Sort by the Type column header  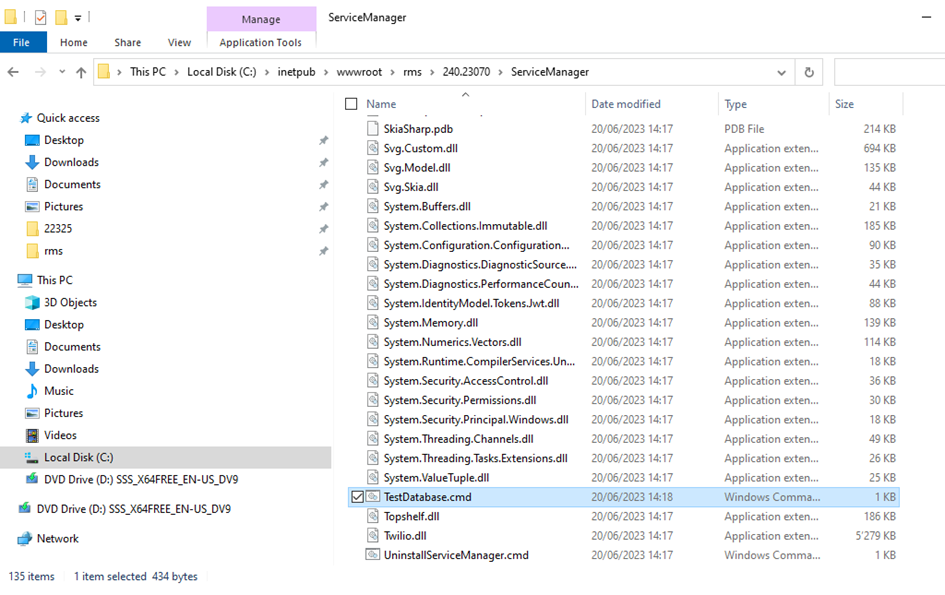(x=735, y=104)
